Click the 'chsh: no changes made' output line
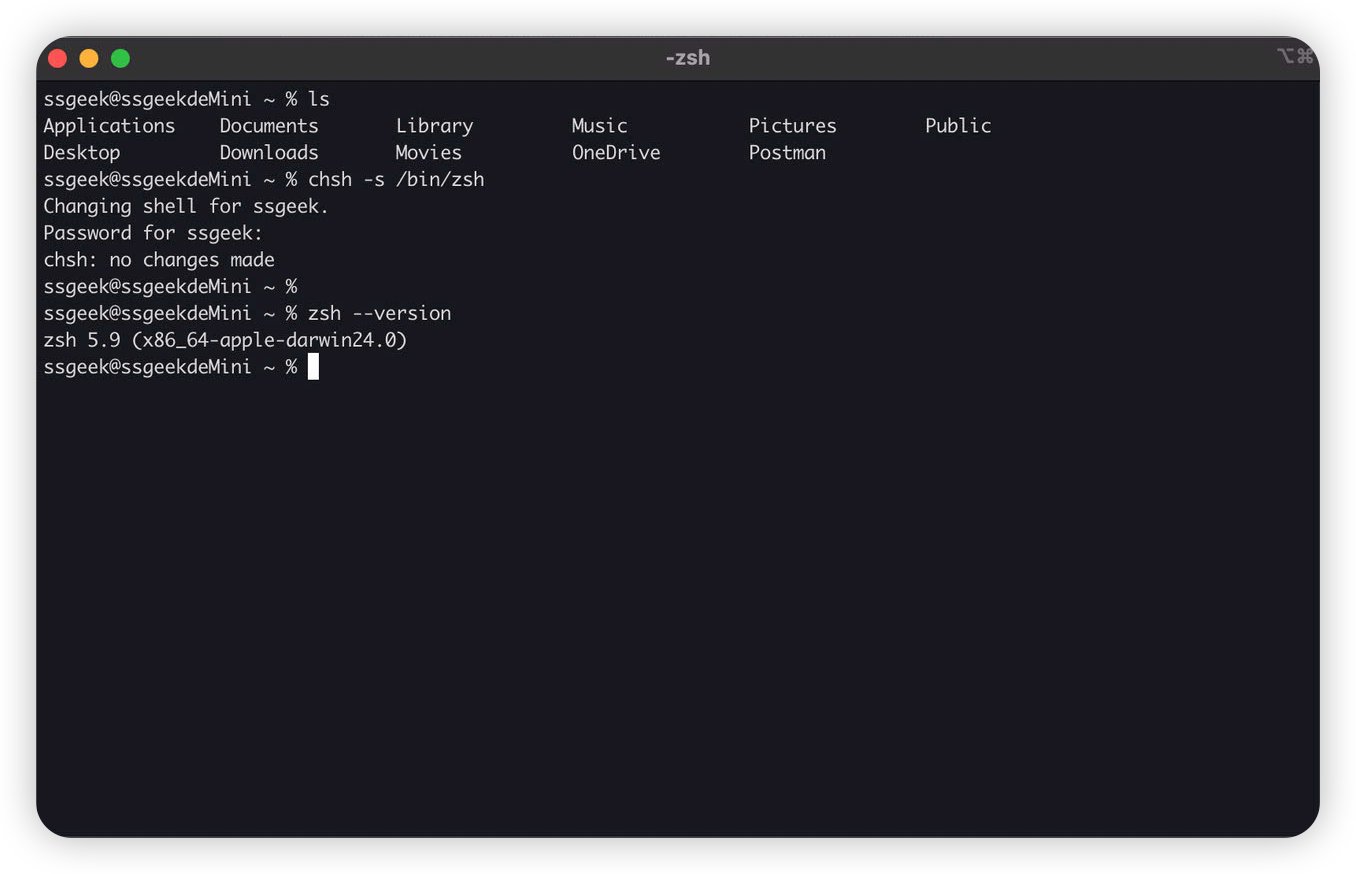Screen dimensions: 1356x874 pyautogui.click(x=159, y=260)
